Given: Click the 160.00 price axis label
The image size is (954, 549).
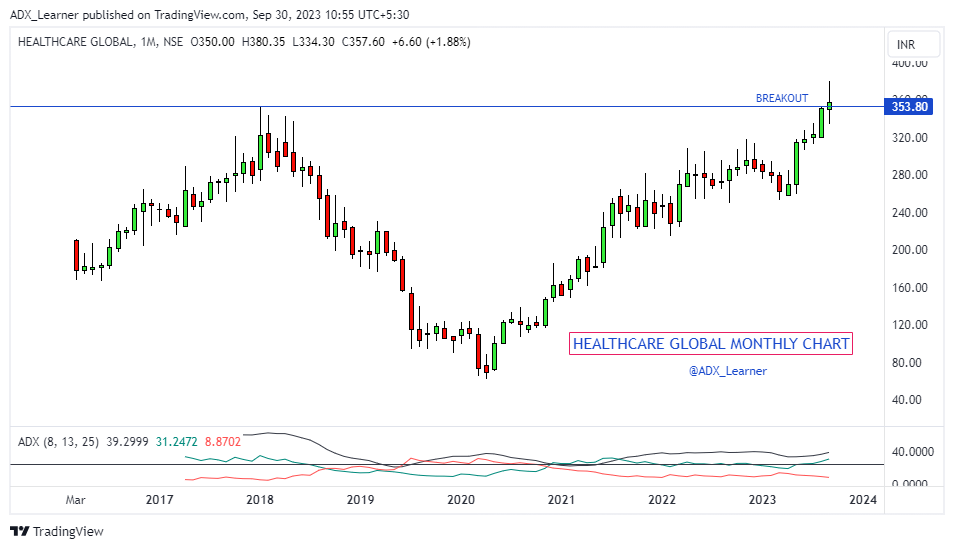Looking at the screenshot, I should [910, 288].
